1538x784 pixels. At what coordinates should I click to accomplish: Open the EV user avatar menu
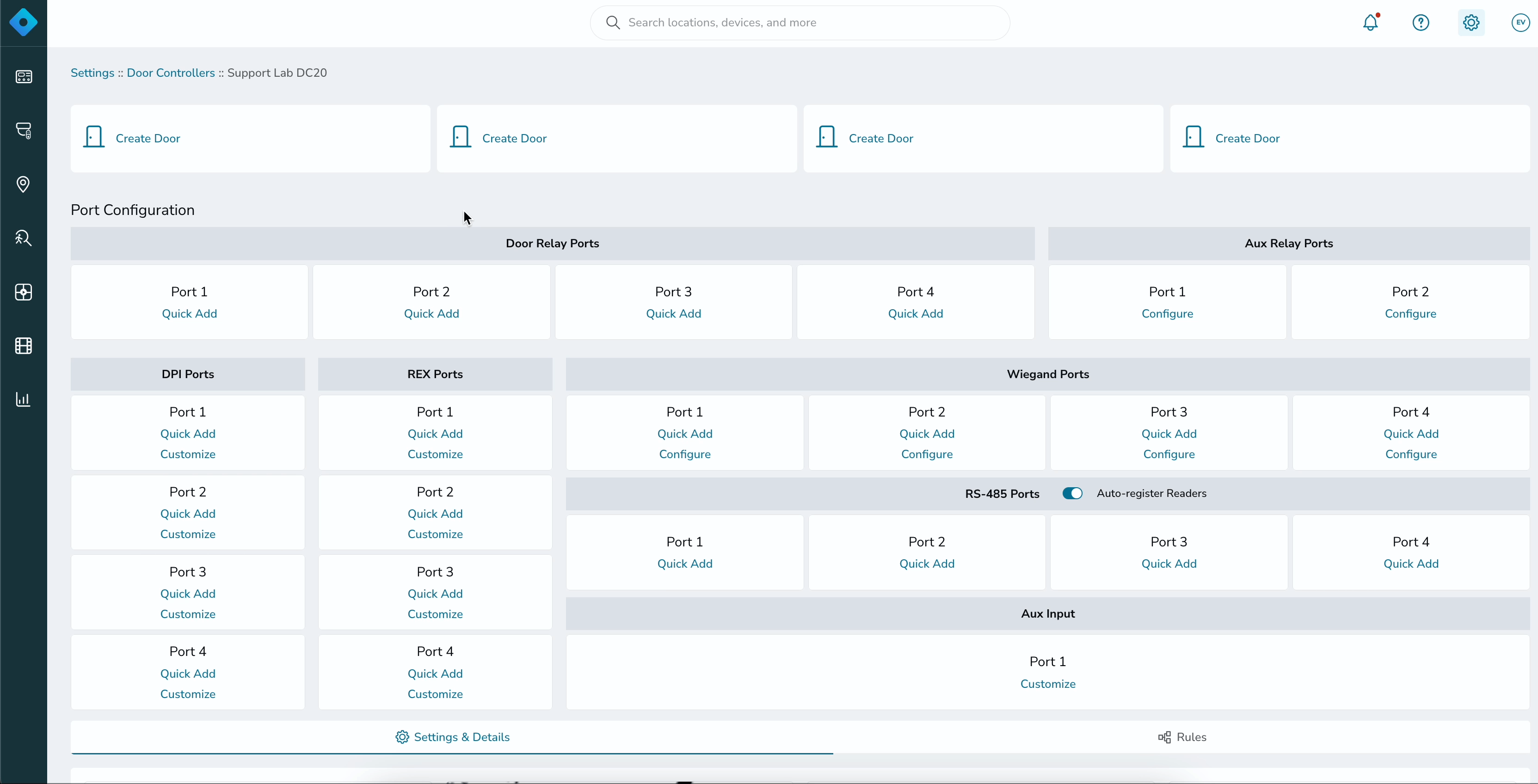[x=1521, y=23]
